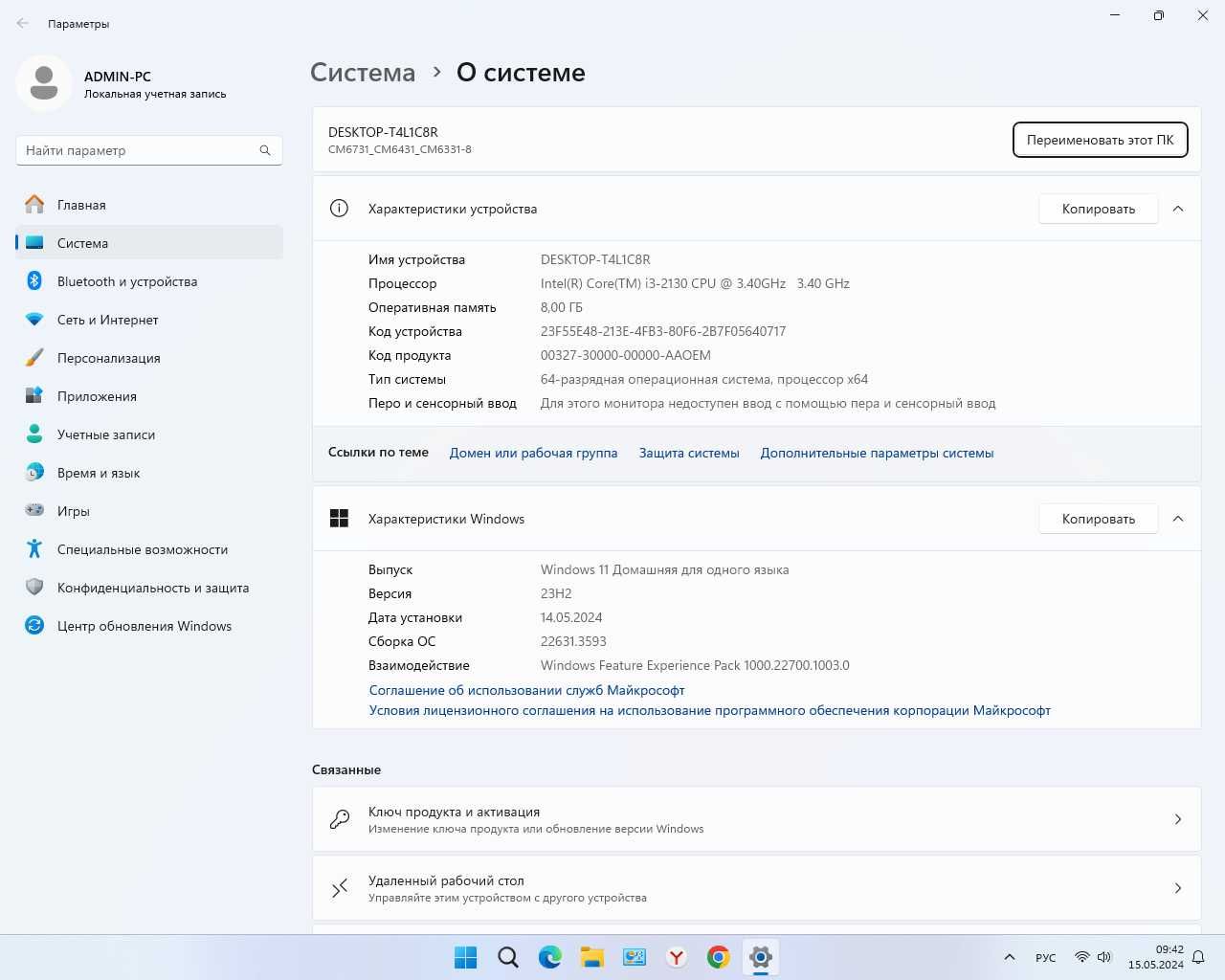Open Защита системы link
This screenshot has width=1225, height=980.
pyautogui.click(x=689, y=453)
